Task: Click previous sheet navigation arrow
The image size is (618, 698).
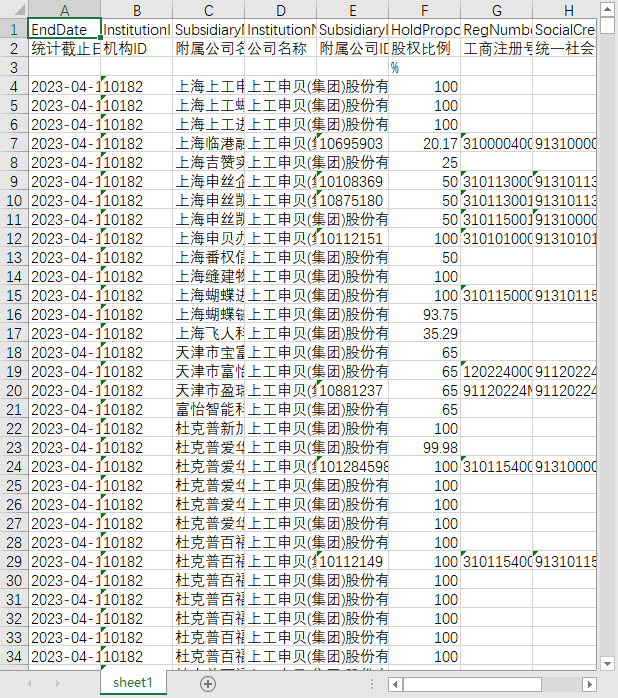Action: point(30,683)
